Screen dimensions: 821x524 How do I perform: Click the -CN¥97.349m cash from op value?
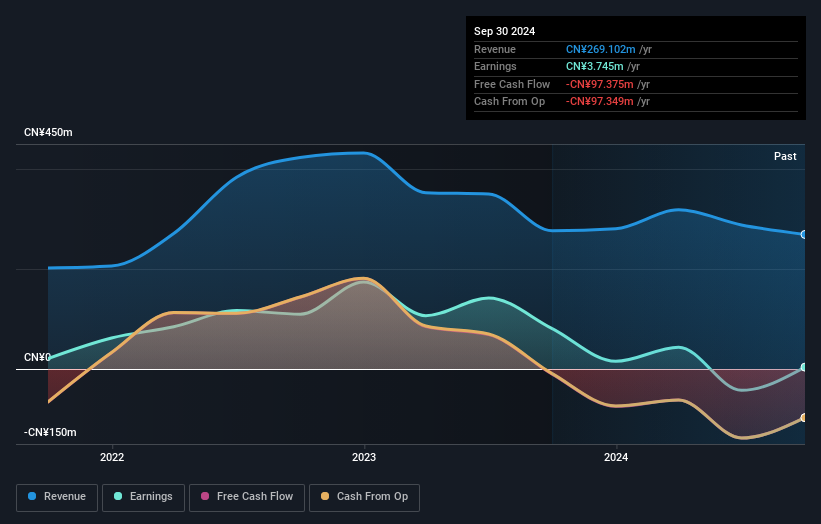tap(600, 102)
